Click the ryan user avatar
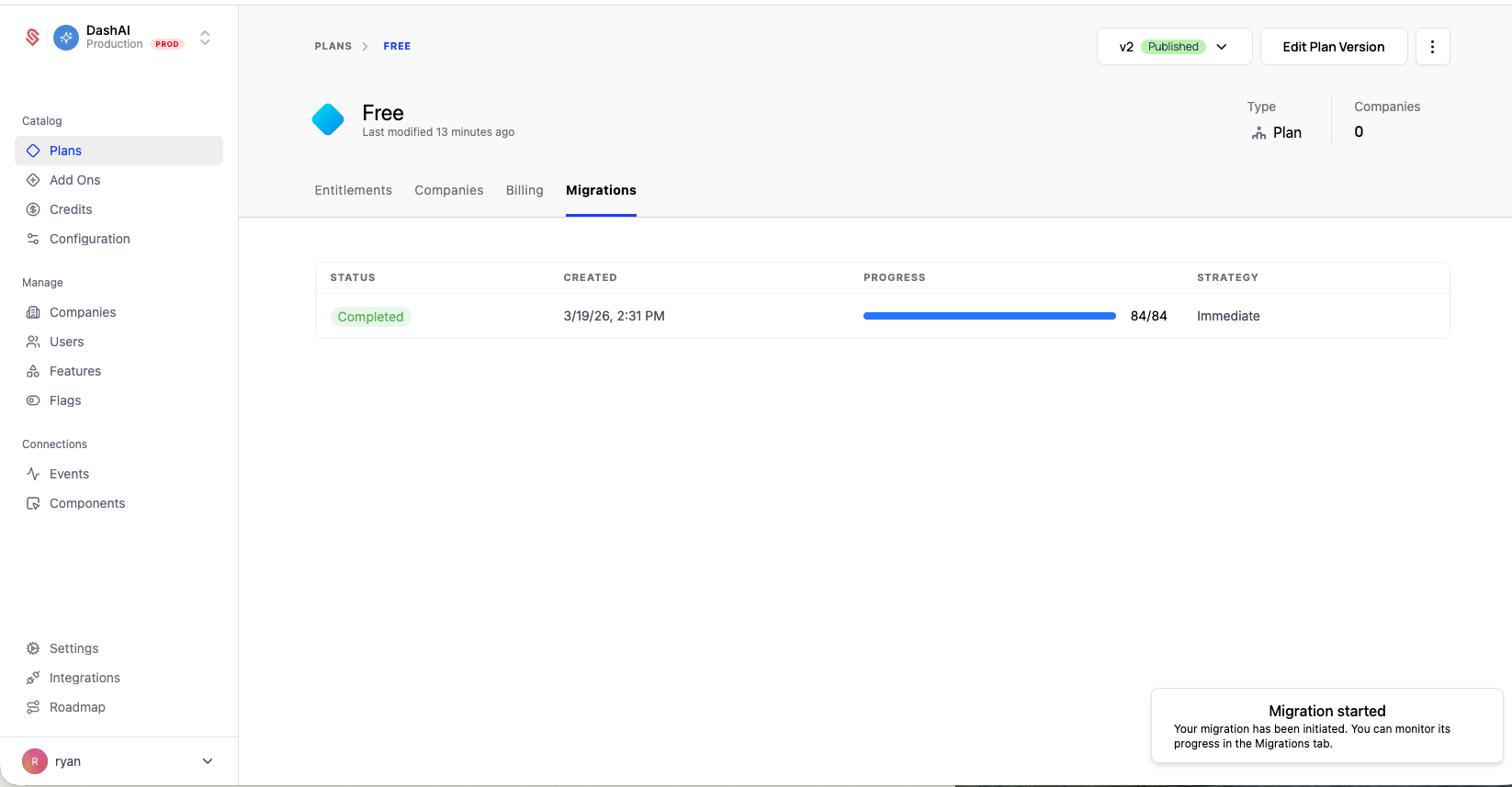 coord(35,761)
